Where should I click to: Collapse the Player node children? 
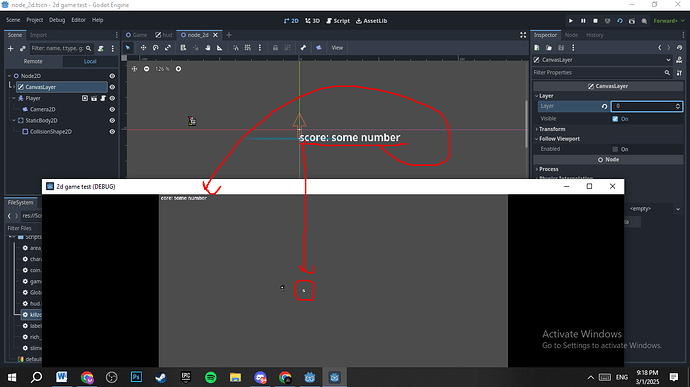(x=14, y=98)
